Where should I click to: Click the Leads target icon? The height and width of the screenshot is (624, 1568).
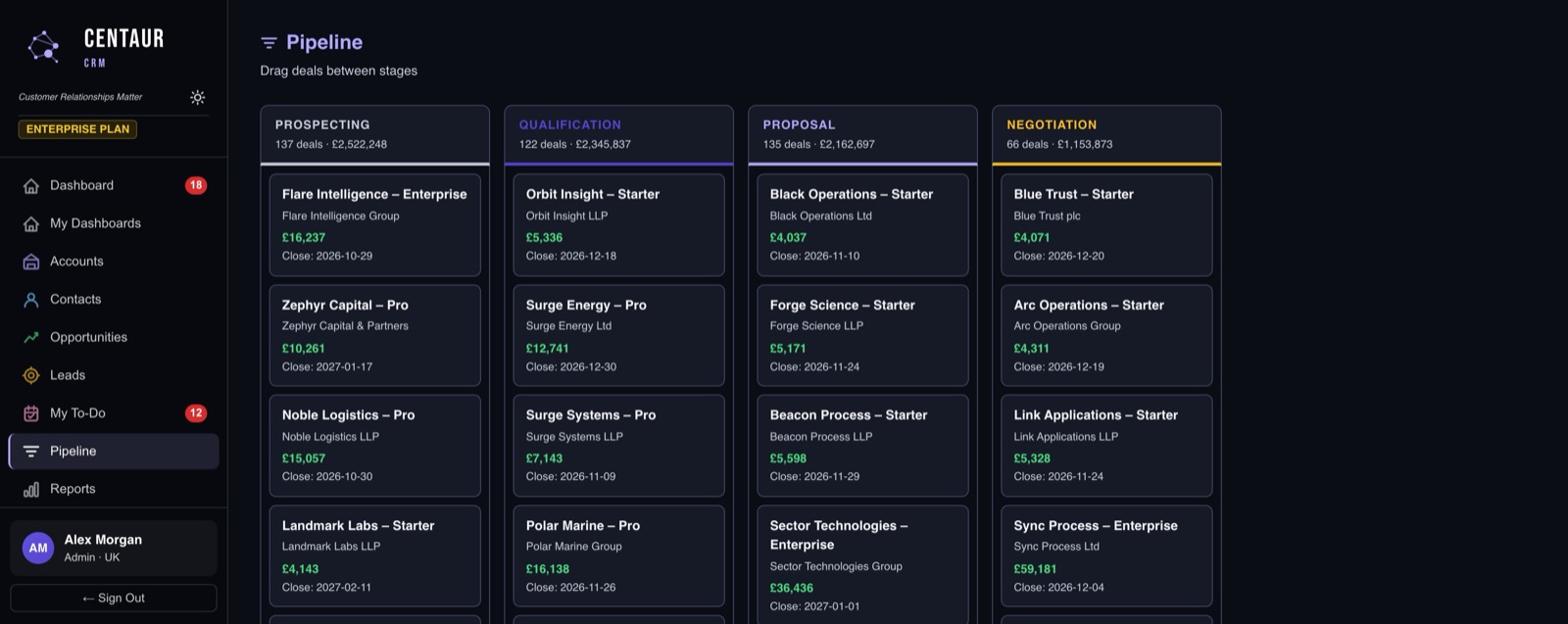31,375
